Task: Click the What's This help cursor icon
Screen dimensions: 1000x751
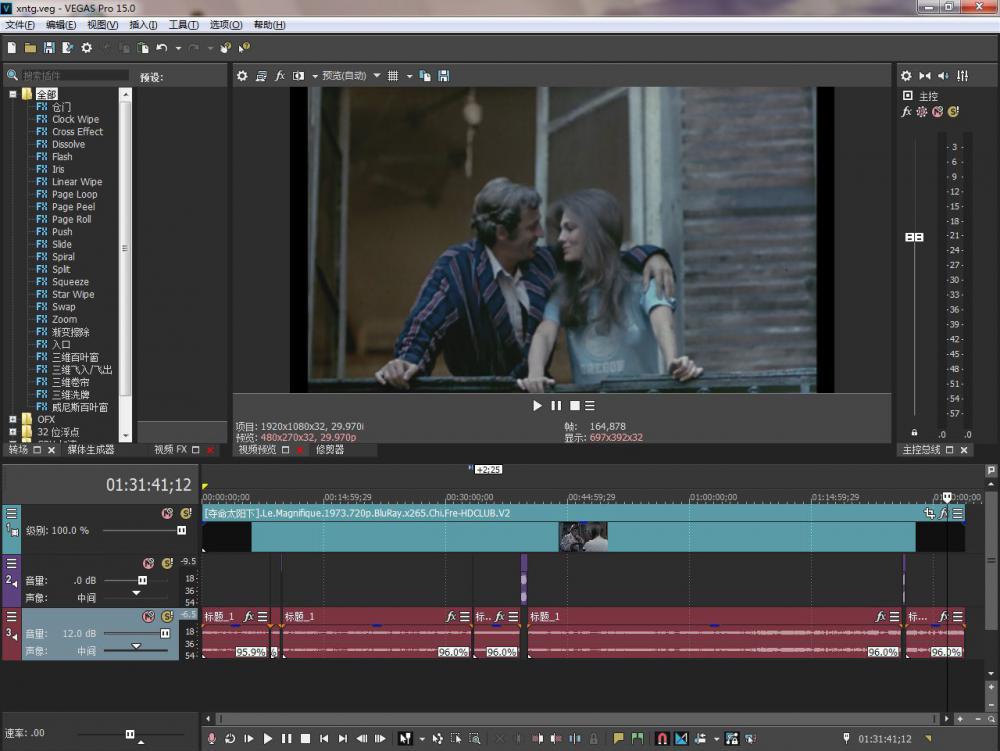Action: coord(244,48)
